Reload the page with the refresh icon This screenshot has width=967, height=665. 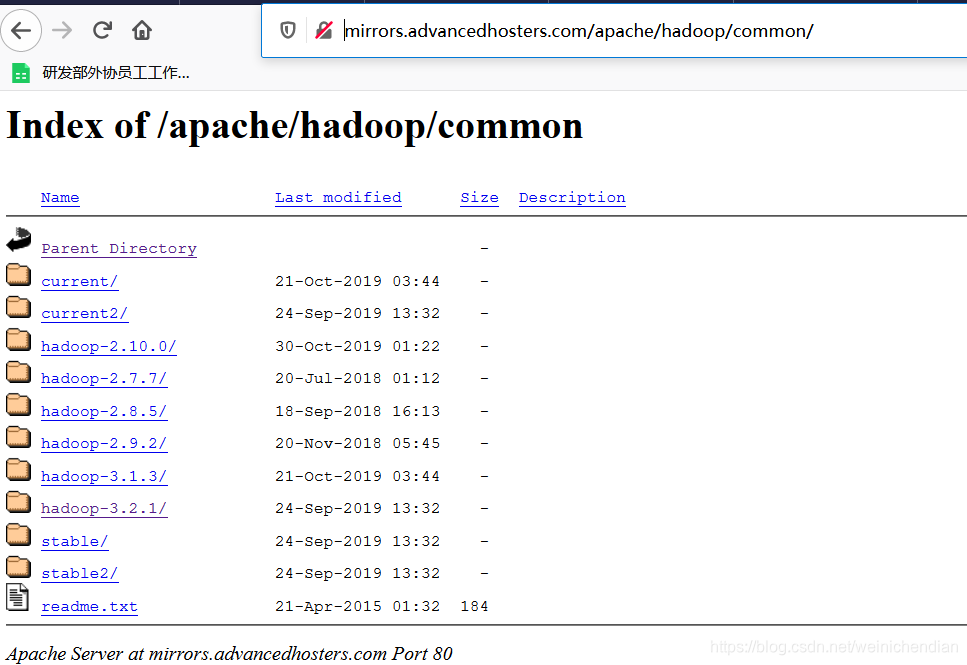point(102,31)
